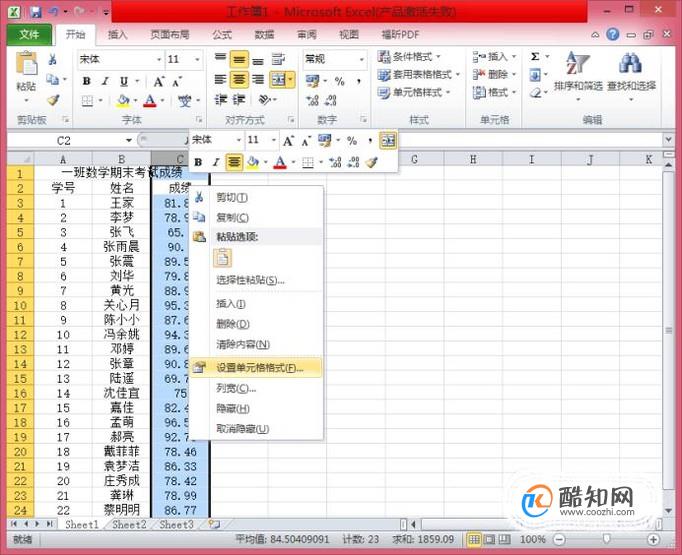Viewport: 682px width, 555px height.
Task: Choose 设置单元格格式(F) in context menu
Action: [257, 368]
